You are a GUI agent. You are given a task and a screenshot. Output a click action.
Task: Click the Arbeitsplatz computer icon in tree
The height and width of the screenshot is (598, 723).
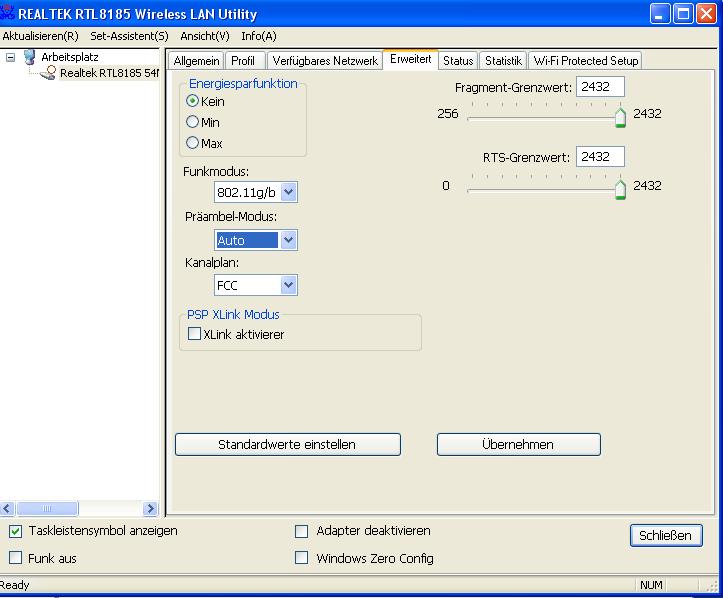[30, 57]
